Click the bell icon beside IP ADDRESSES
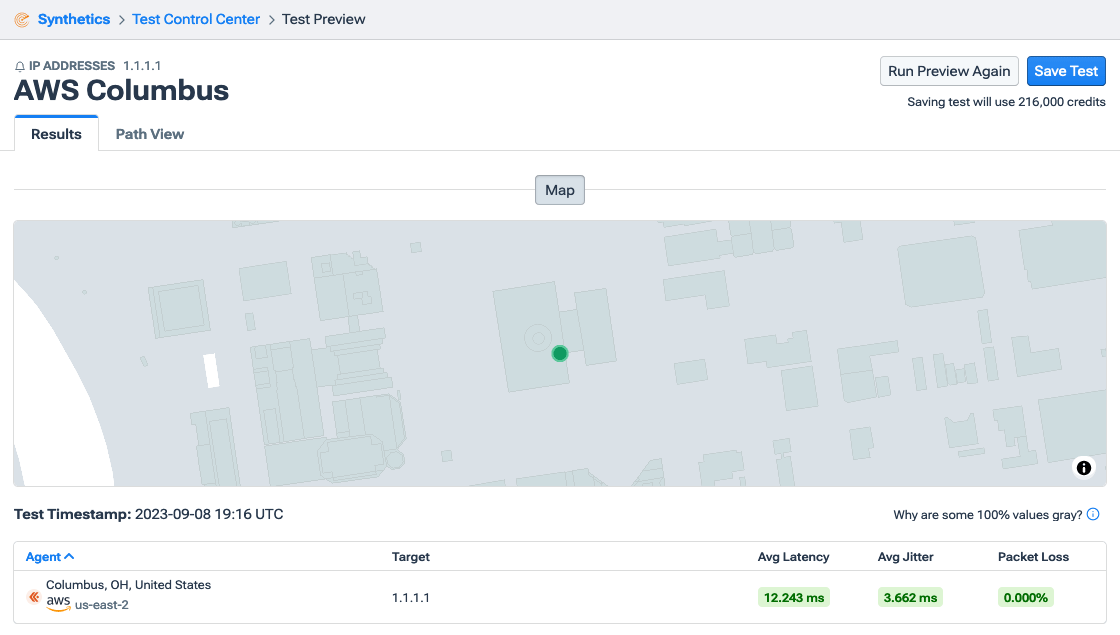 pos(19,66)
